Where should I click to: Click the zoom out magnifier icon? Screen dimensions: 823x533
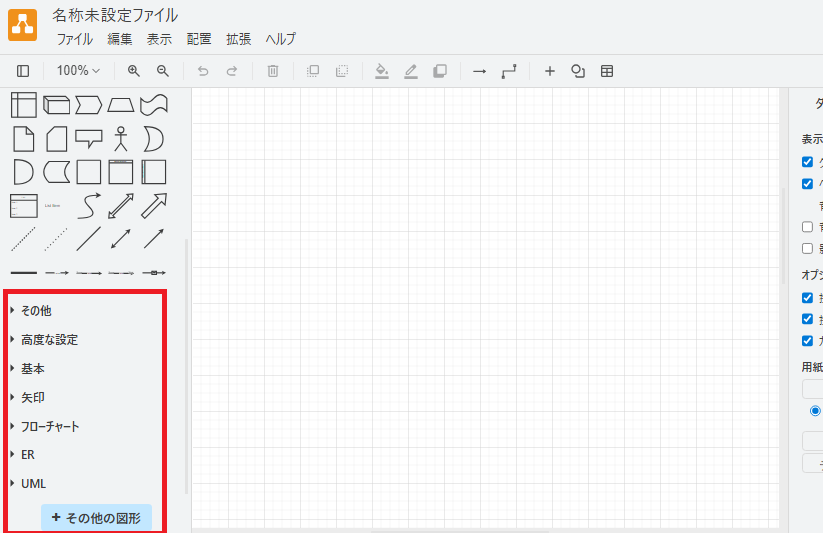[x=163, y=71]
